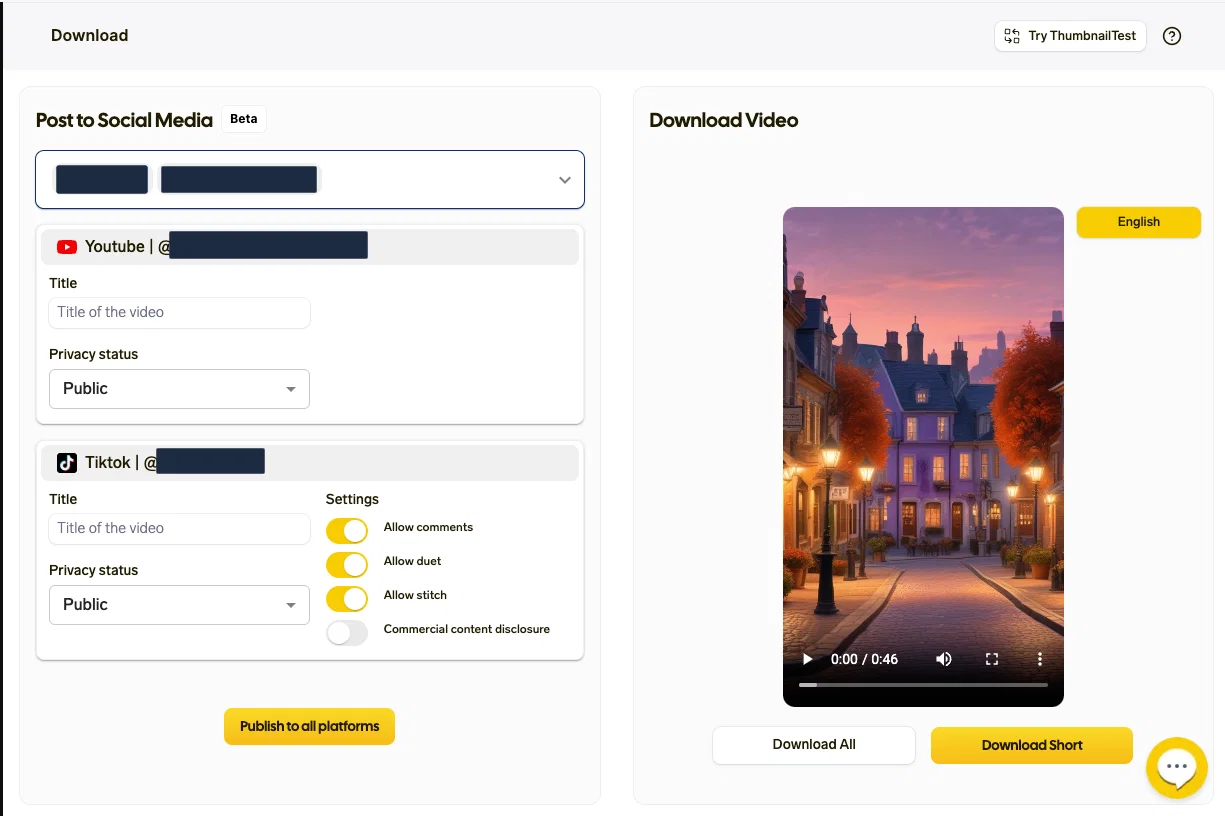The width and height of the screenshot is (1225, 816).
Task: Click the TikTok logo icon
Action: pyautogui.click(x=67, y=463)
